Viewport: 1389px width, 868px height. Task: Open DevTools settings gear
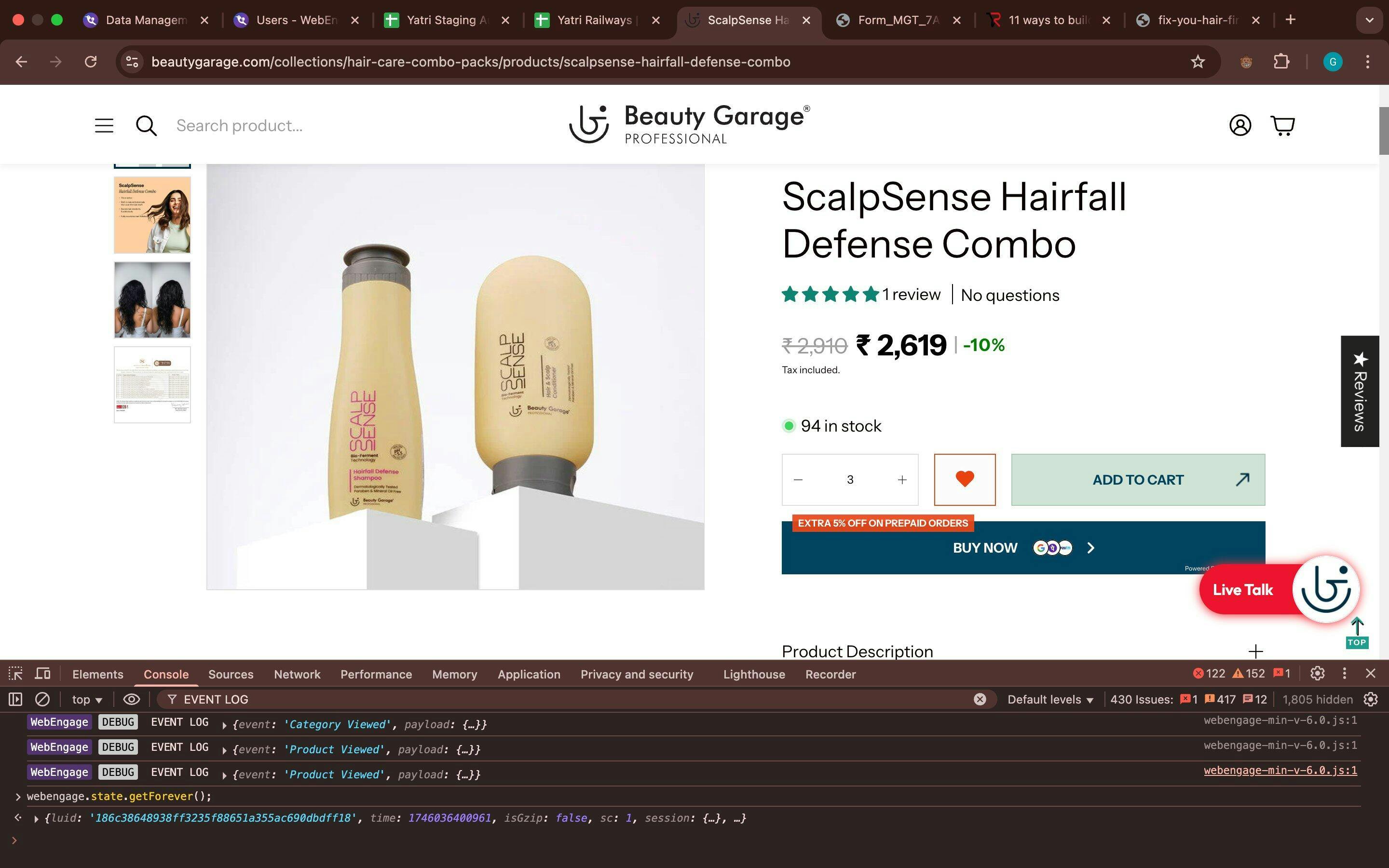pos(1317,673)
